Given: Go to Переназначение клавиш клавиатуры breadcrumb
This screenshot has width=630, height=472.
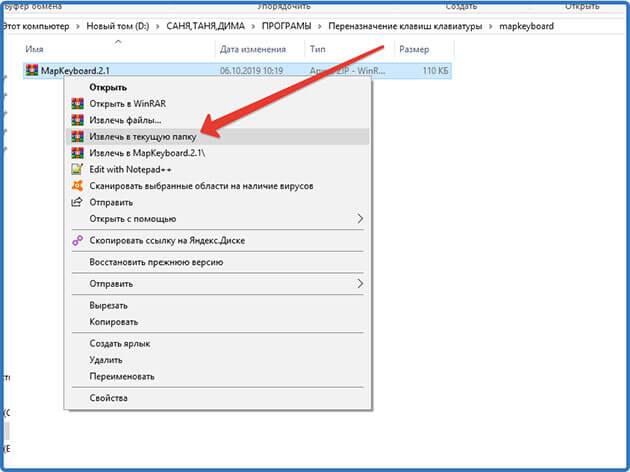Looking at the screenshot, I should coord(405,27).
